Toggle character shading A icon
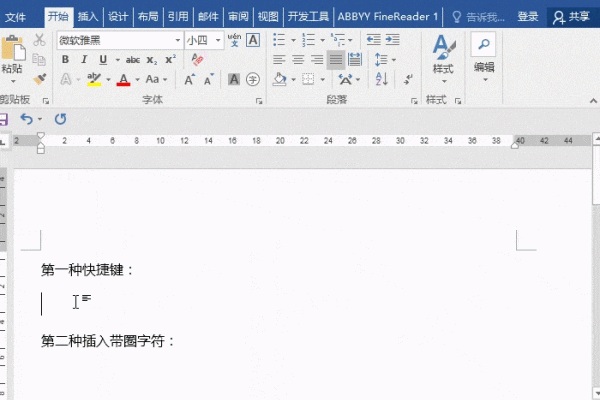Image resolution: width=600 pixels, height=400 pixels. coord(234,79)
